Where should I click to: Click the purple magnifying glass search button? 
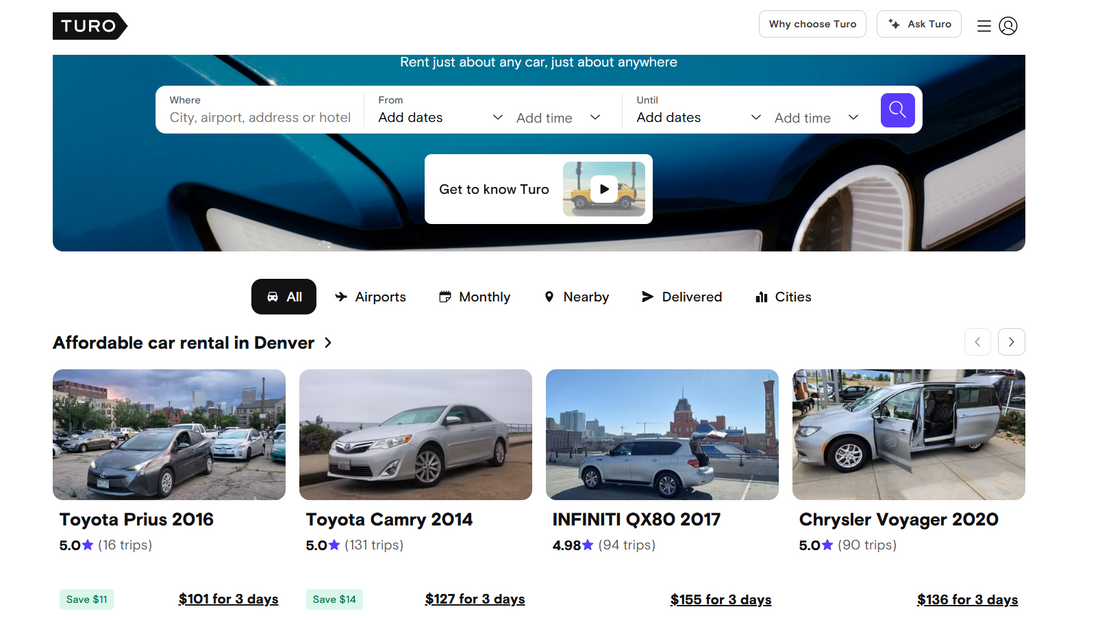[x=896, y=110]
